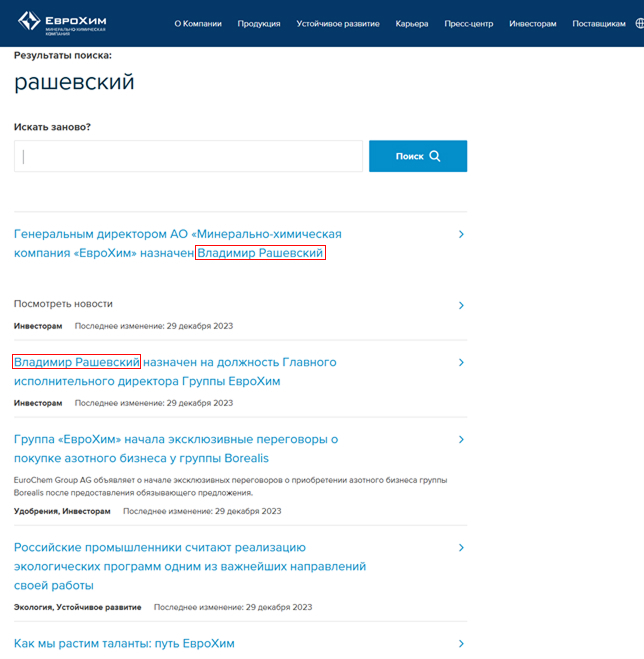Click Инвесторам tag under 'Владимир Рашевский назначен'
This screenshot has width=644, height=659.
coord(38,403)
